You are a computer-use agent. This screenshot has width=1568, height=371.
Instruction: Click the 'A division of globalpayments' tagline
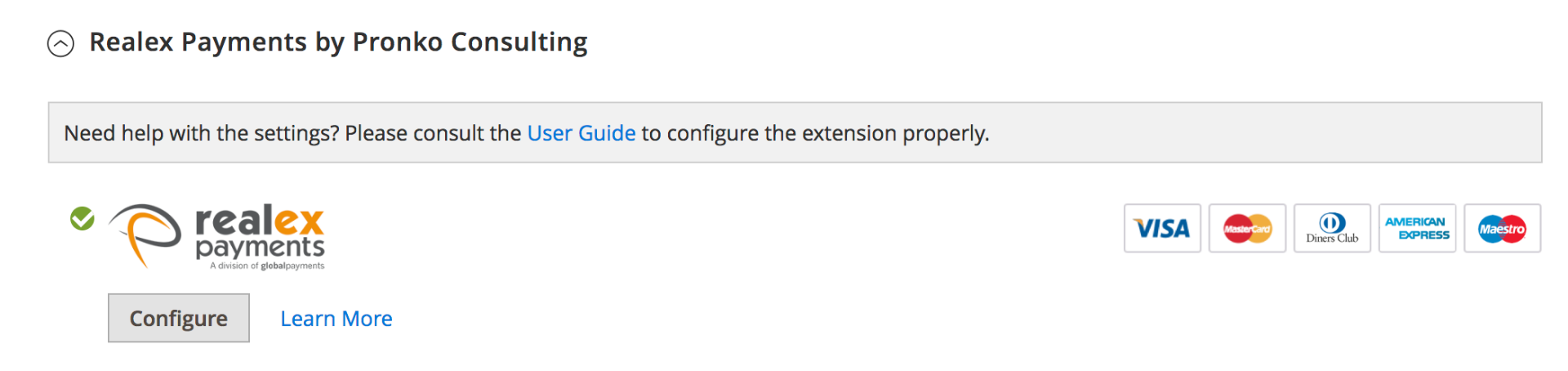click(x=267, y=266)
